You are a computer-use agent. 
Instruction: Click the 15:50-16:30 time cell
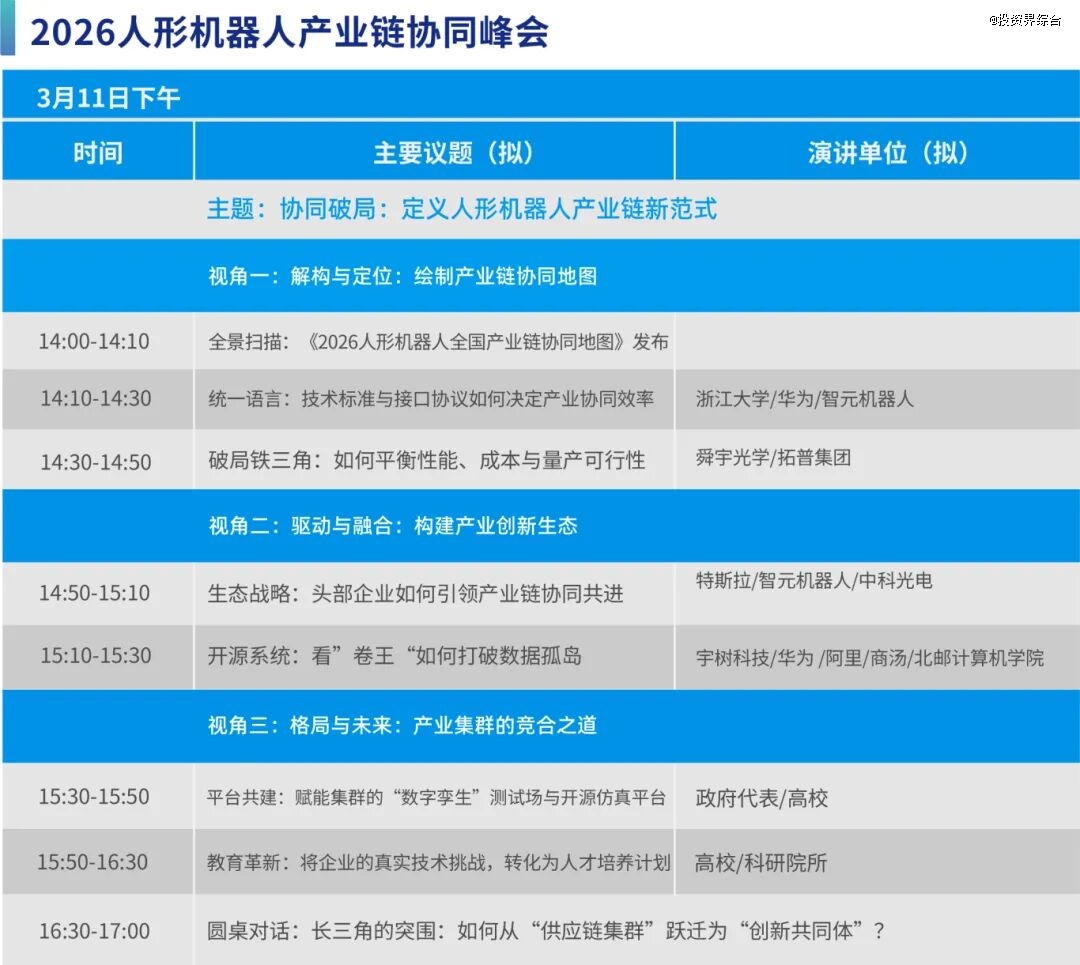pos(94,861)
